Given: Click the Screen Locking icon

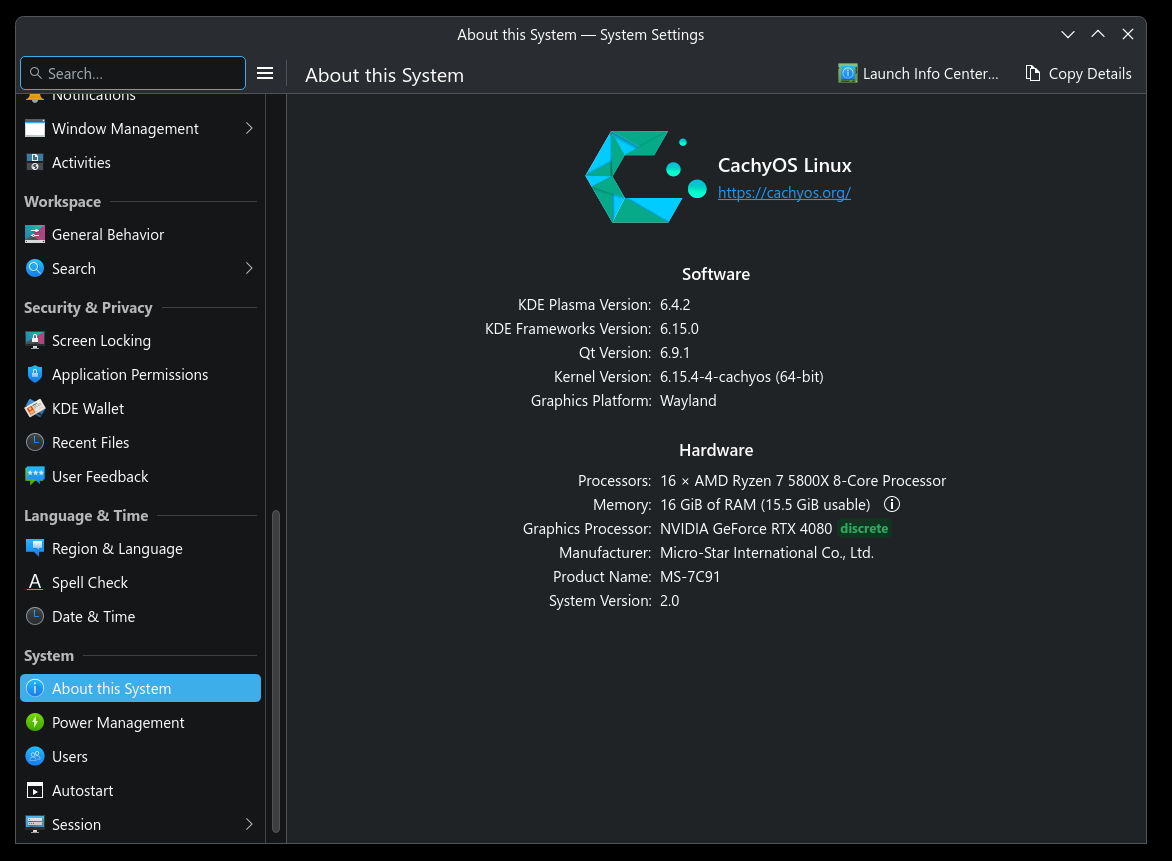Looking at the screenshot, I should pyautogui.click(x=35, y=341).
